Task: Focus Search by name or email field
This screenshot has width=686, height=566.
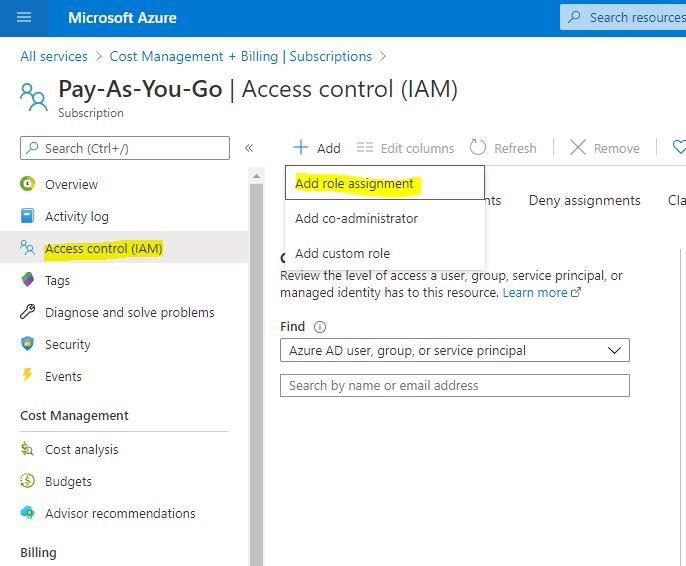Action: [455, 385]
